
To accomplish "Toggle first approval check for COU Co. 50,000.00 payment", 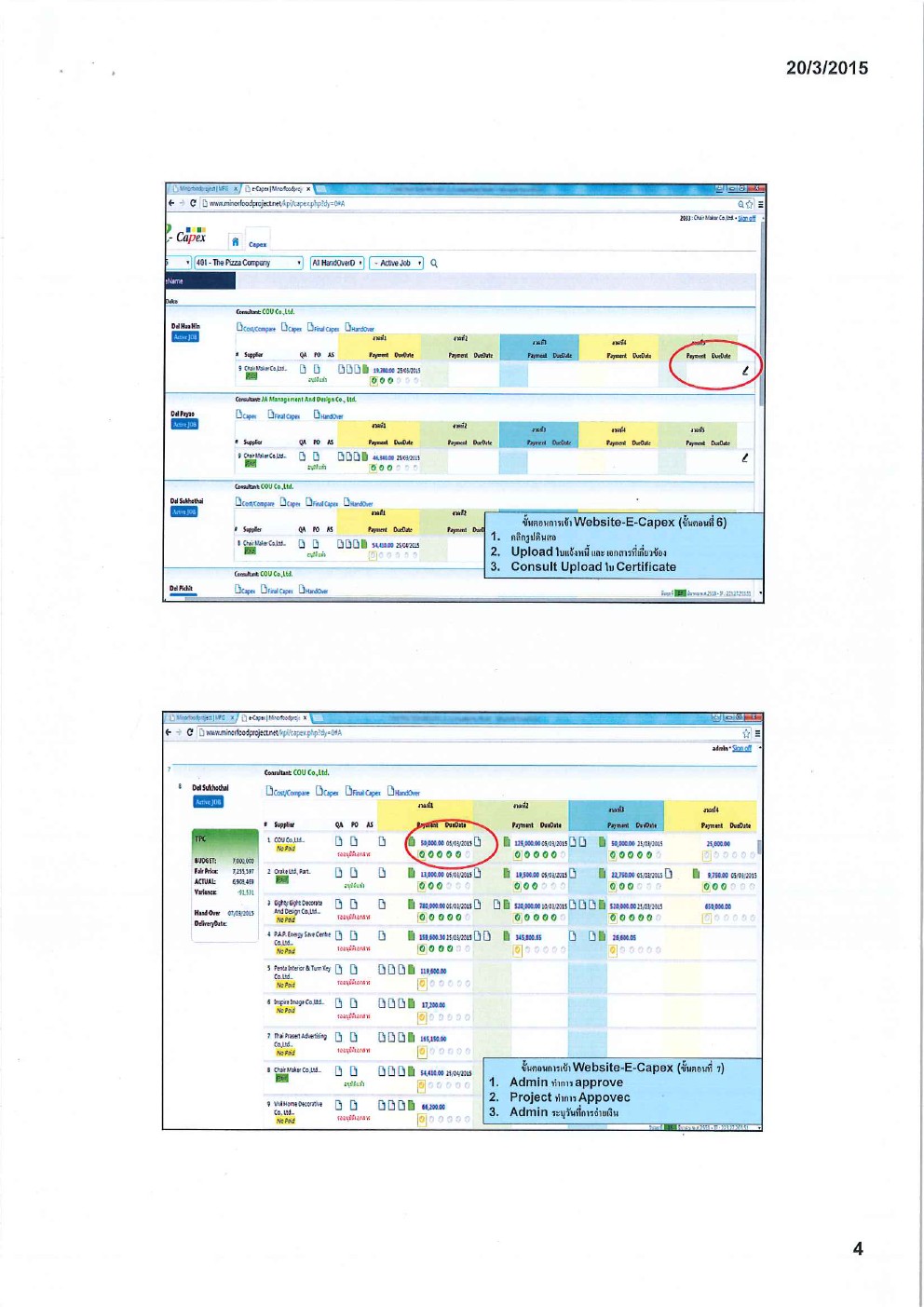I will pos(423,854).
